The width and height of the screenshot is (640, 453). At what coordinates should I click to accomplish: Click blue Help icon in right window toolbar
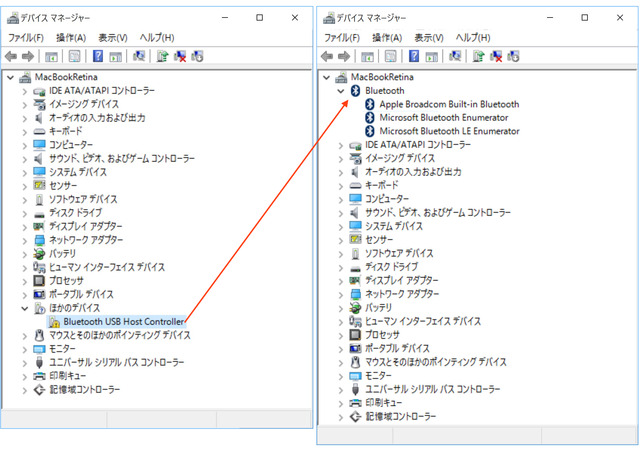pos(414,56)
